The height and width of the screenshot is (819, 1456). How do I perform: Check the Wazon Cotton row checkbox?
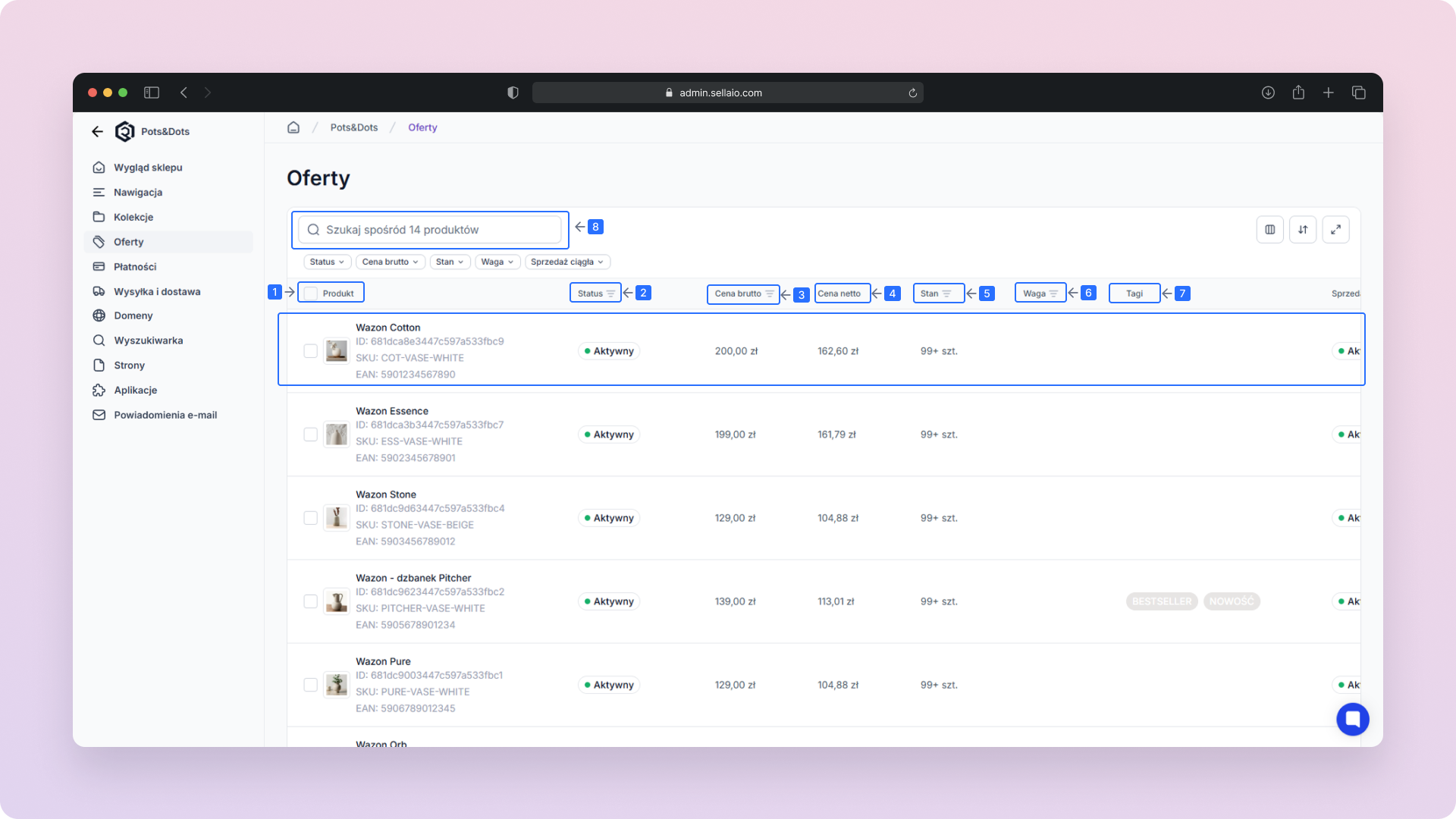[x=310, y=351]
